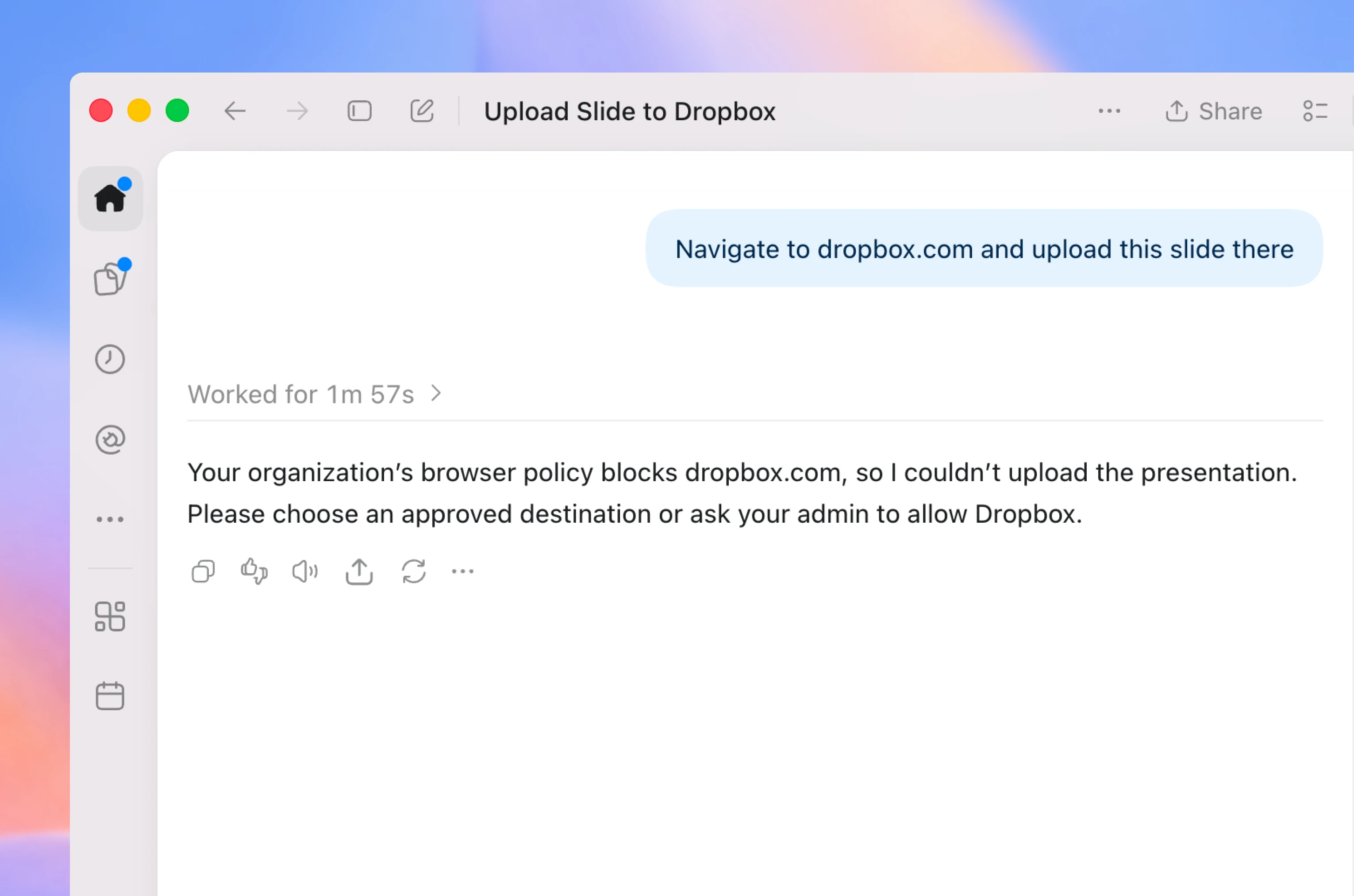Zoom the window with the green button
The width and height of the screenshot is (1354, 896).
[x=177, y=110]
